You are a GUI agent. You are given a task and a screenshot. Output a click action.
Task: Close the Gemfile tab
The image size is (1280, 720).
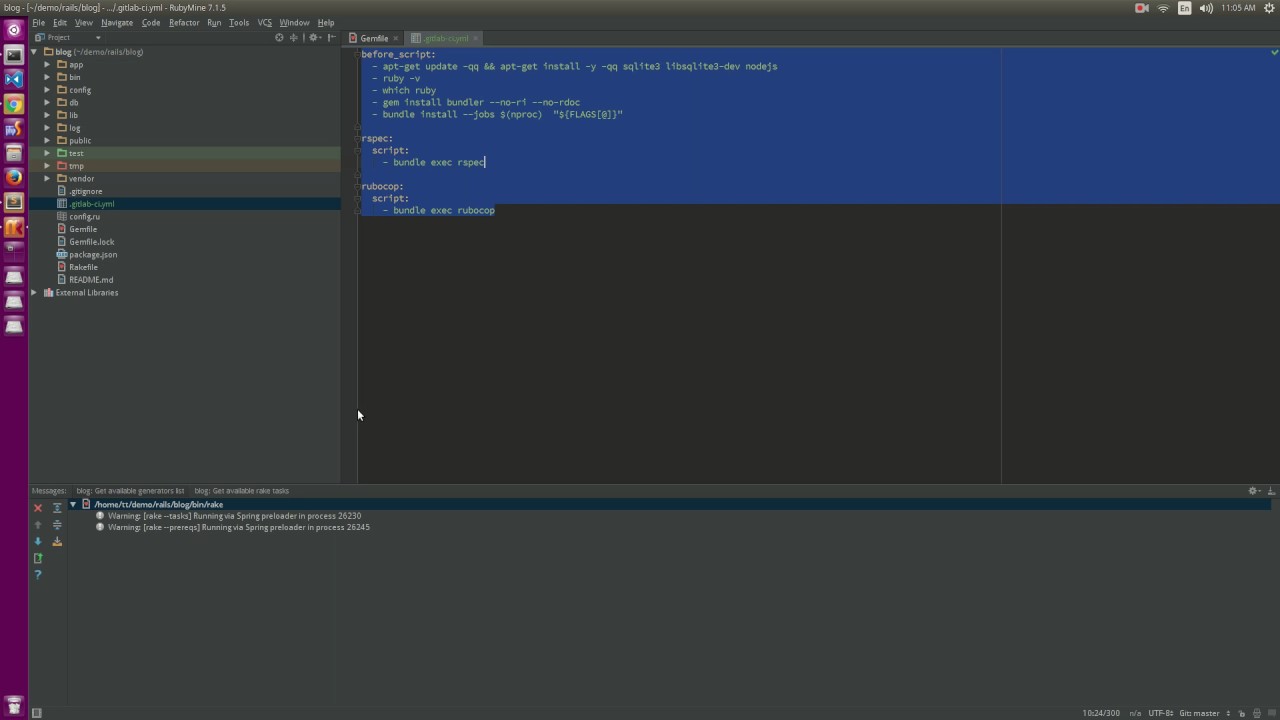click(x=396, y=38)
